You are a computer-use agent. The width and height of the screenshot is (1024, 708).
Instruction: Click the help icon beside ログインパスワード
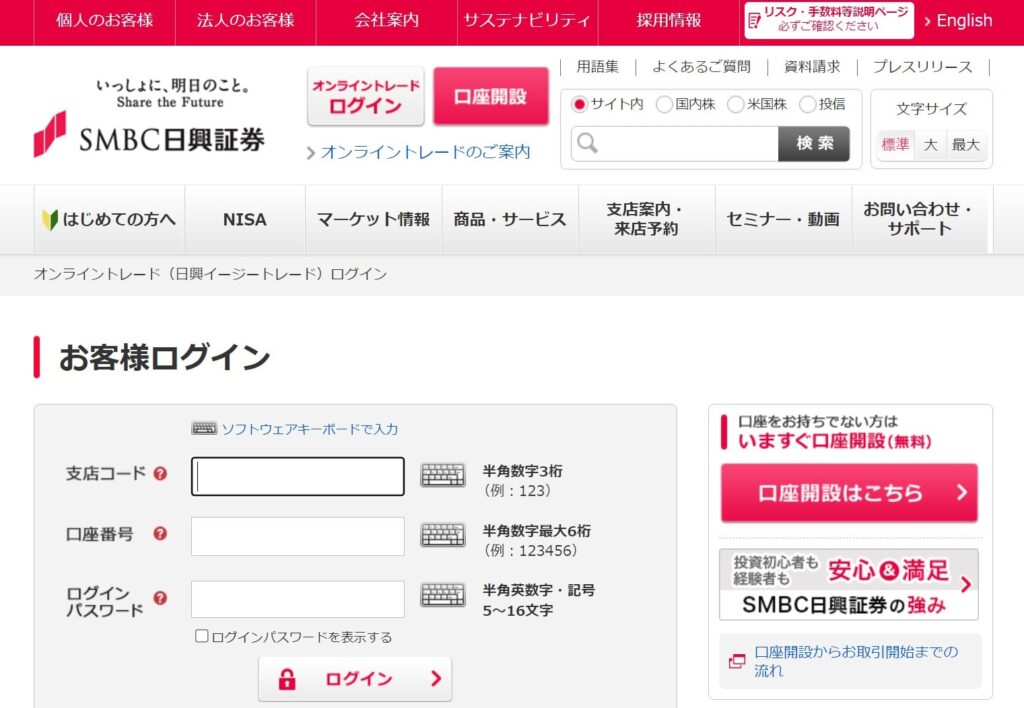pyautogui.click(x=160, y=598)
